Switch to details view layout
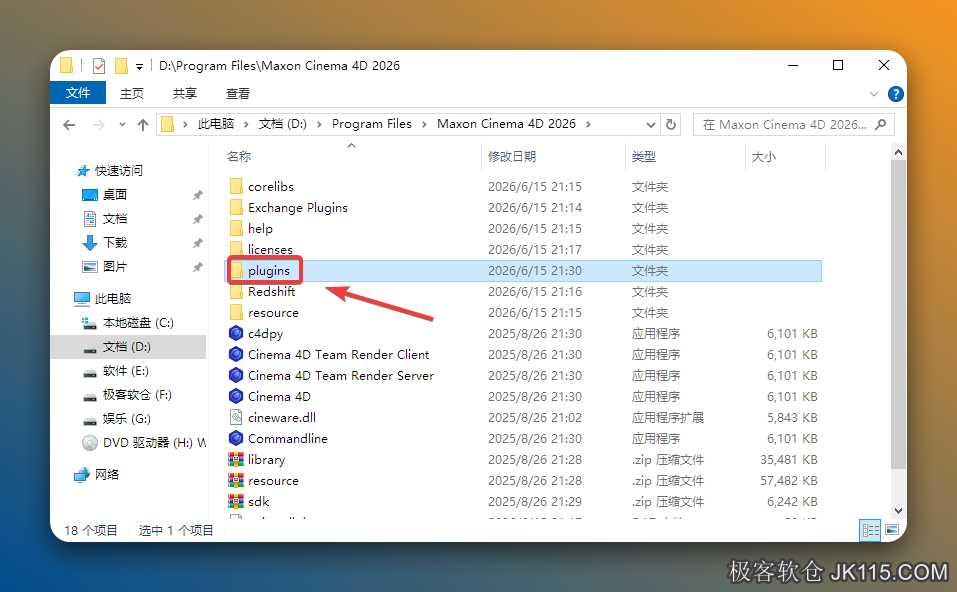The height and width of the screenshot is (592, 957). [x=870, y=530]
